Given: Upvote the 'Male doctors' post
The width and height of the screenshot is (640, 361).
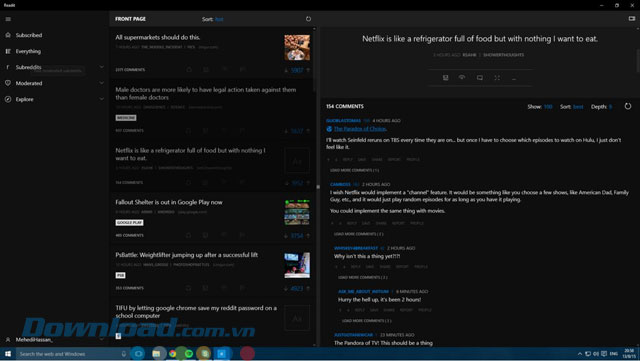Looking at the screenshot, I should click(308, 131).
